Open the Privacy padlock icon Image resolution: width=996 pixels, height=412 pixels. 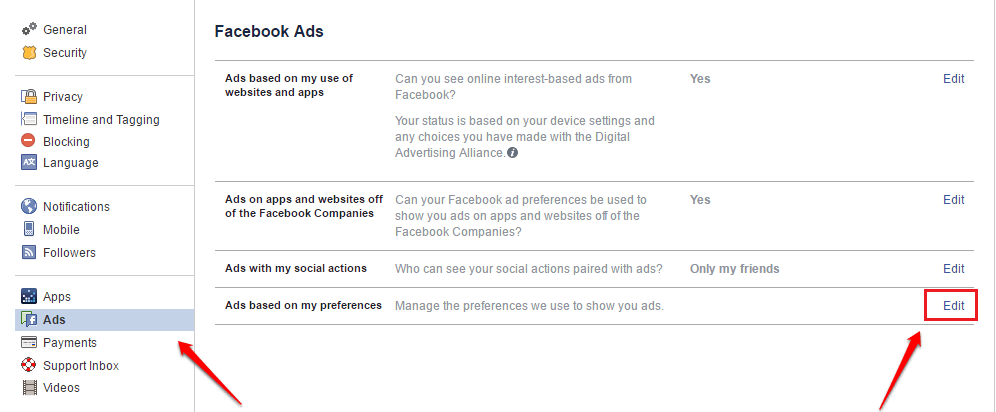click(29, 96)
